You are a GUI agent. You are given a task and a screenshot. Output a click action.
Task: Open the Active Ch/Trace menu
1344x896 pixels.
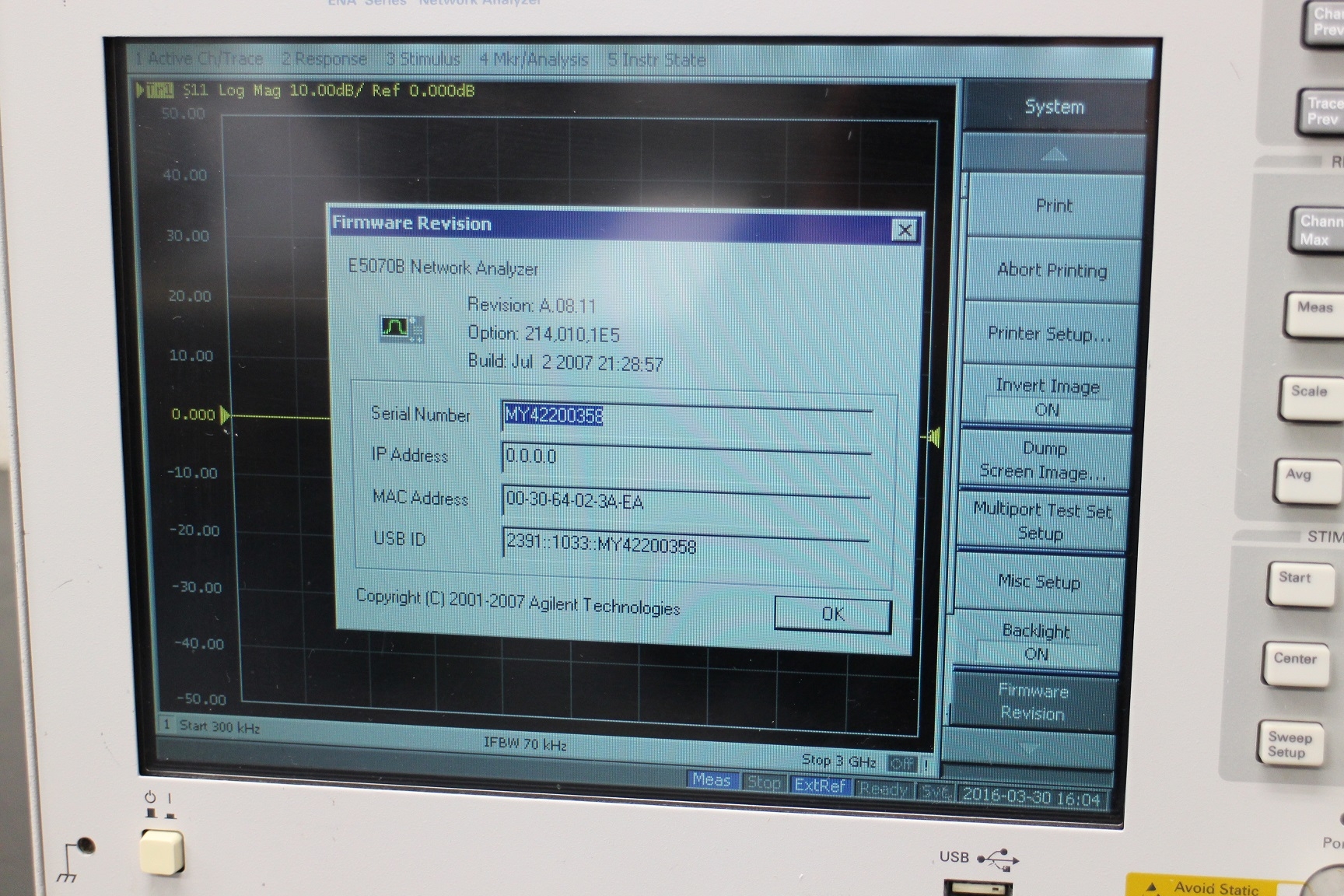tap(199, 58)
